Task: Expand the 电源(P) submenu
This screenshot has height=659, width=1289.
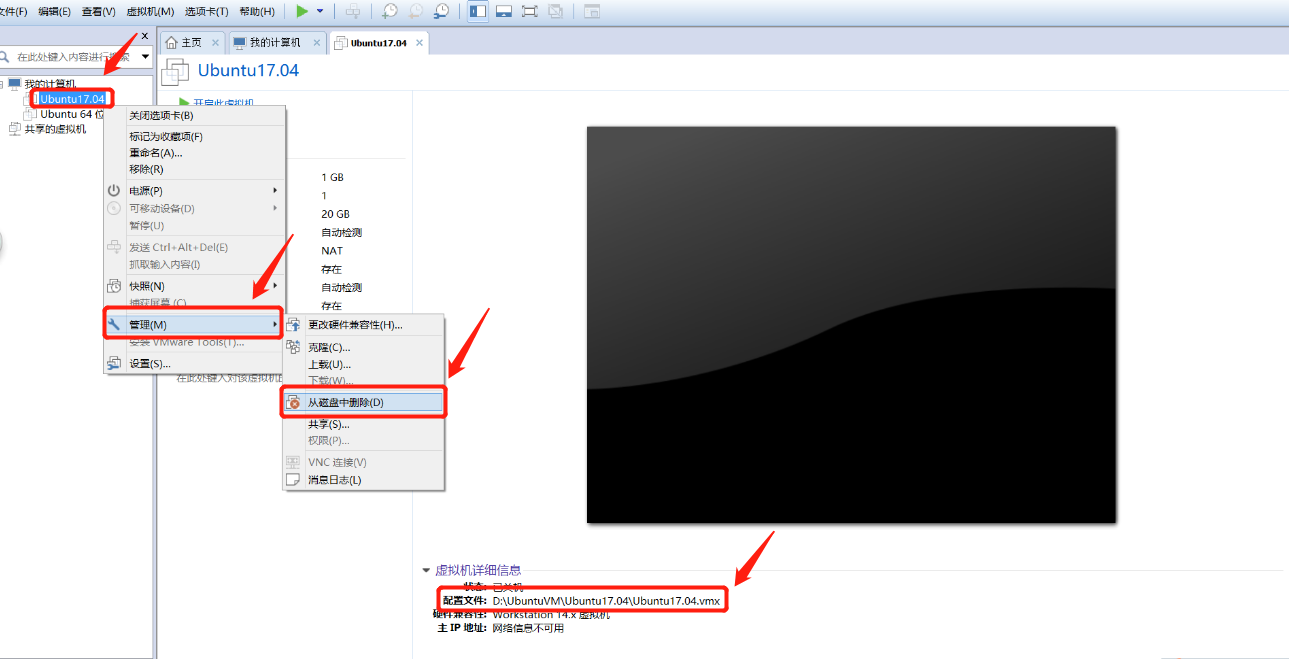Action: [x=195, y=190]
